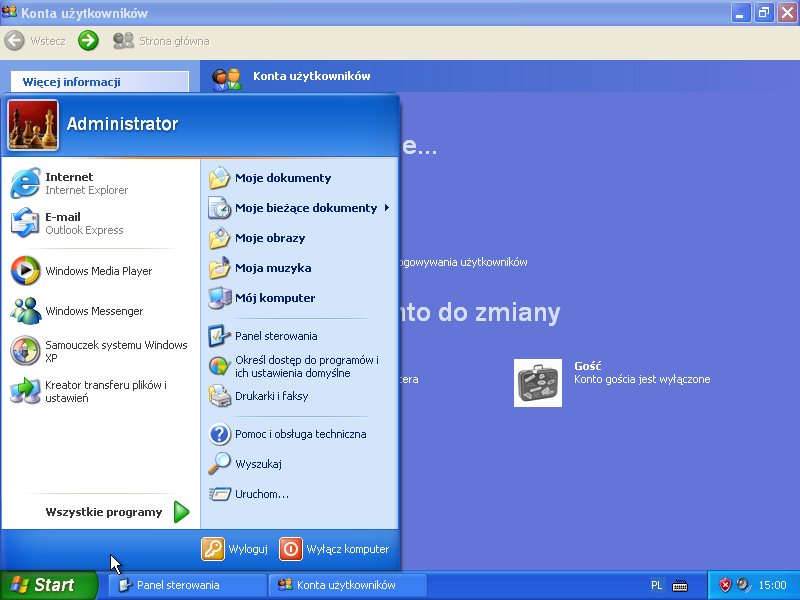
Task: Open Uruchom... run dialog
Action: click(x=261, y=494)
